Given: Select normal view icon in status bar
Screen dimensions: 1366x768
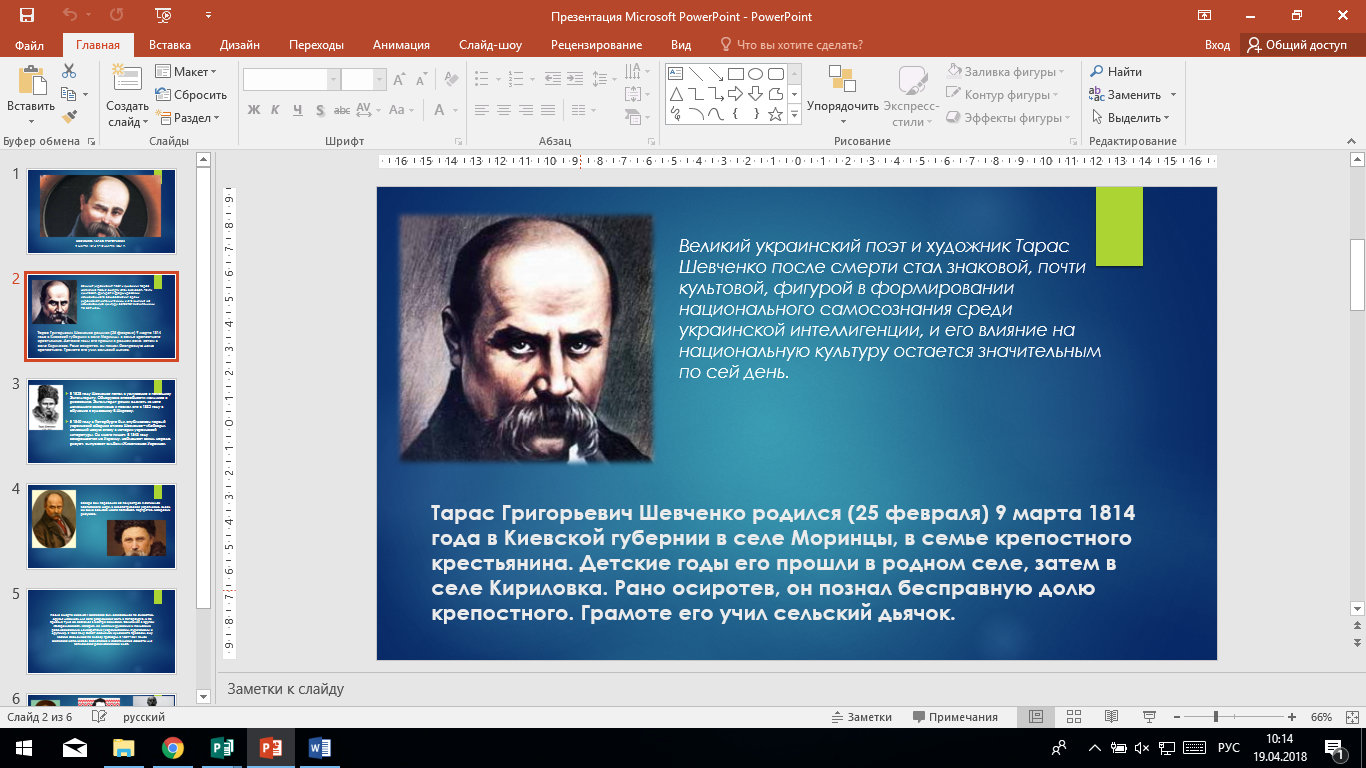Looking at the screenshot, I should [1035, 717].
